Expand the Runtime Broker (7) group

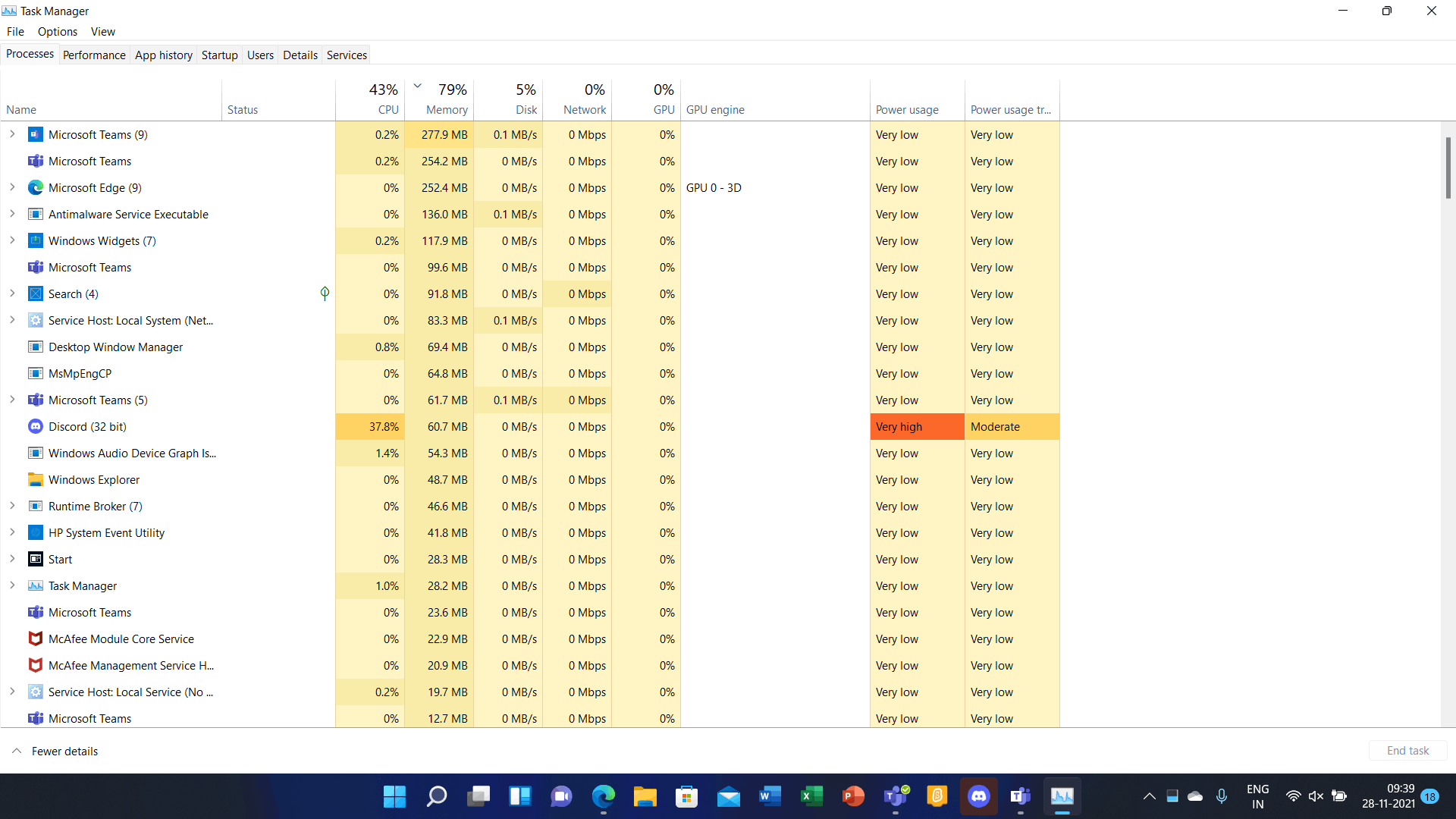[12, 506]
